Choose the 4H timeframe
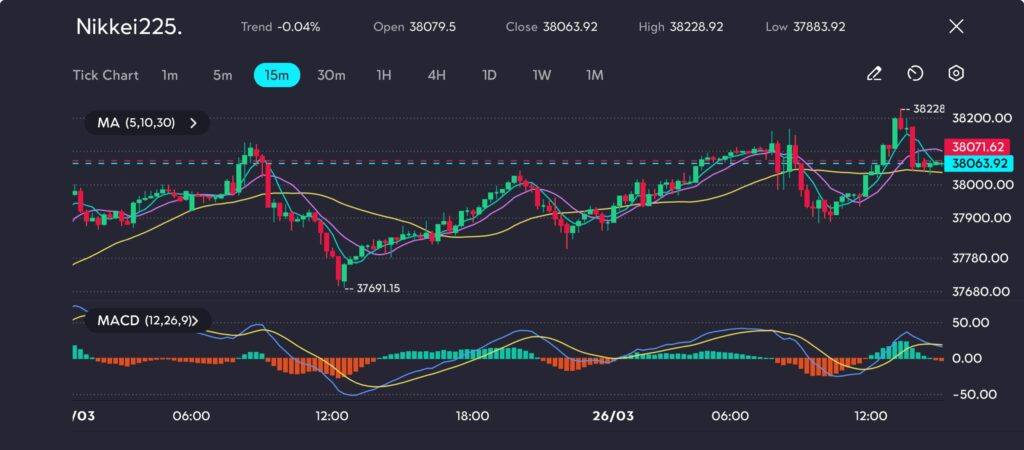The height and width of the screenshot is (450, 1024). [436, 75]
